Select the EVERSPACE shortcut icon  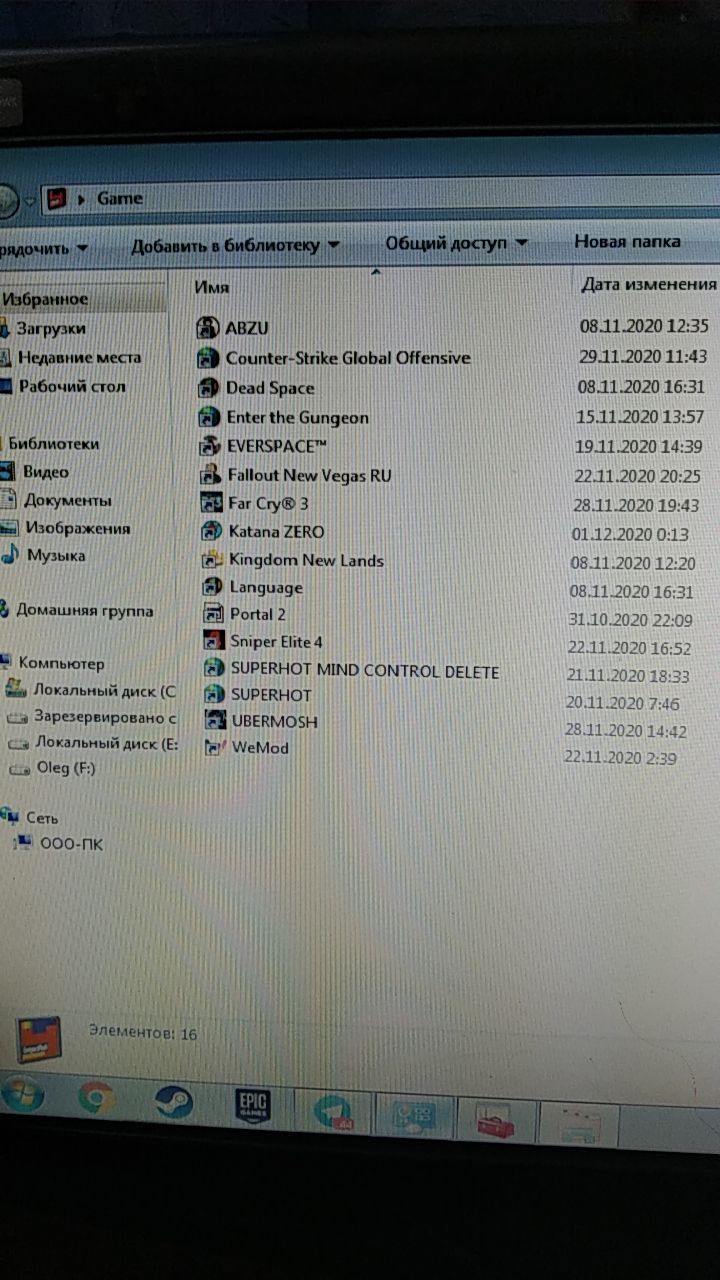click(210, 446)
